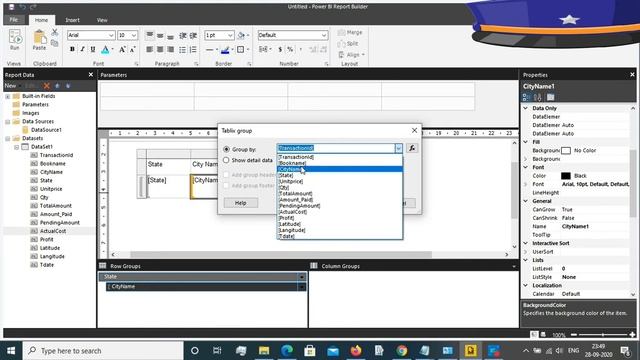Open Align layout option
The height and width of the screenshot is (360, 640).
click(351, 55)
